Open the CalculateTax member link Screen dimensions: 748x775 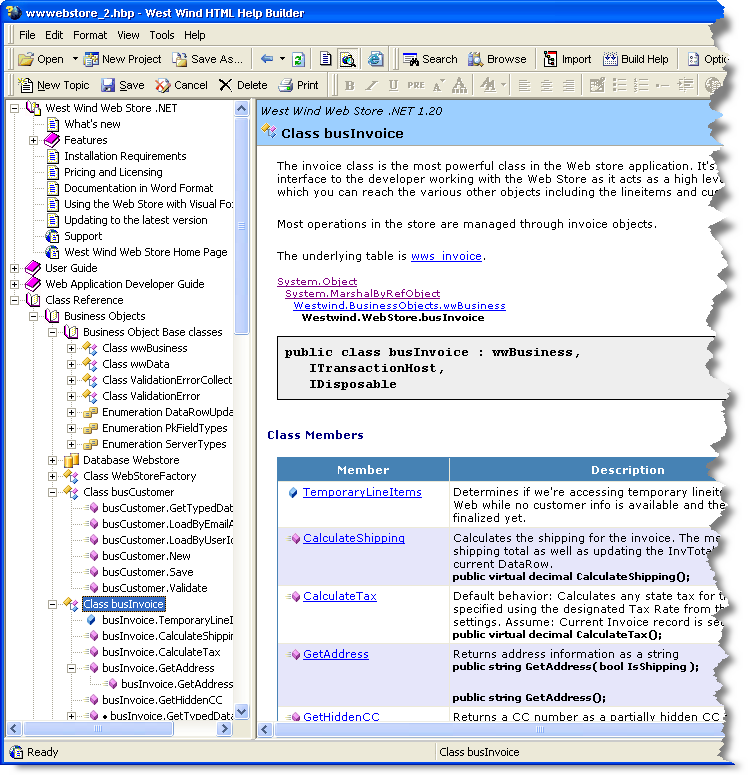pyautogui.click(x=340, y=596)
